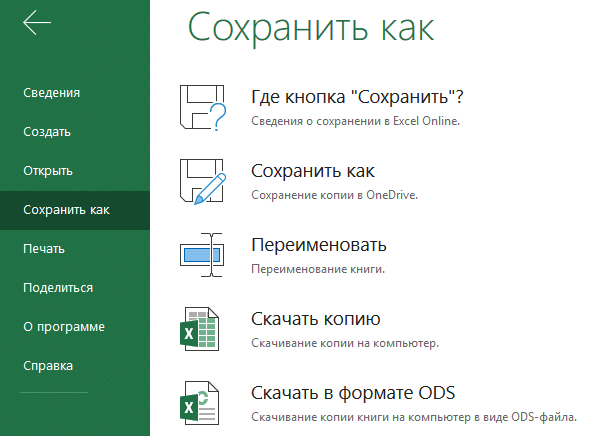Click text Скачивание копии на компьютер.
The height and width of the screenshot is (436, 605).
point(345,343)
